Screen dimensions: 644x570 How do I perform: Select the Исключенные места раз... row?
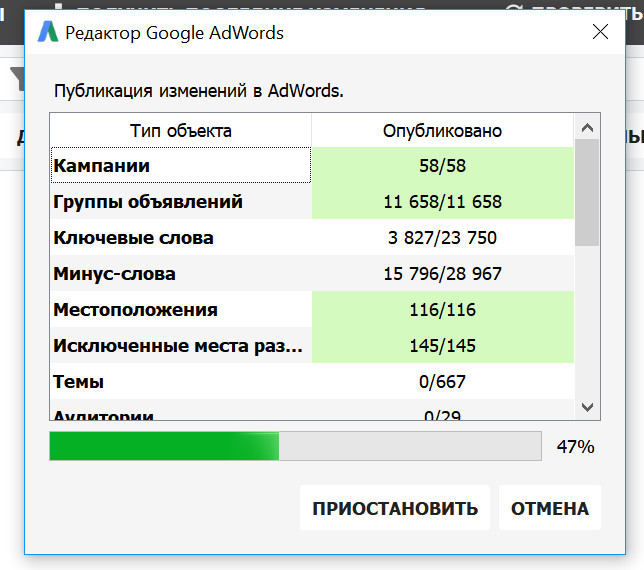[312, 345]
